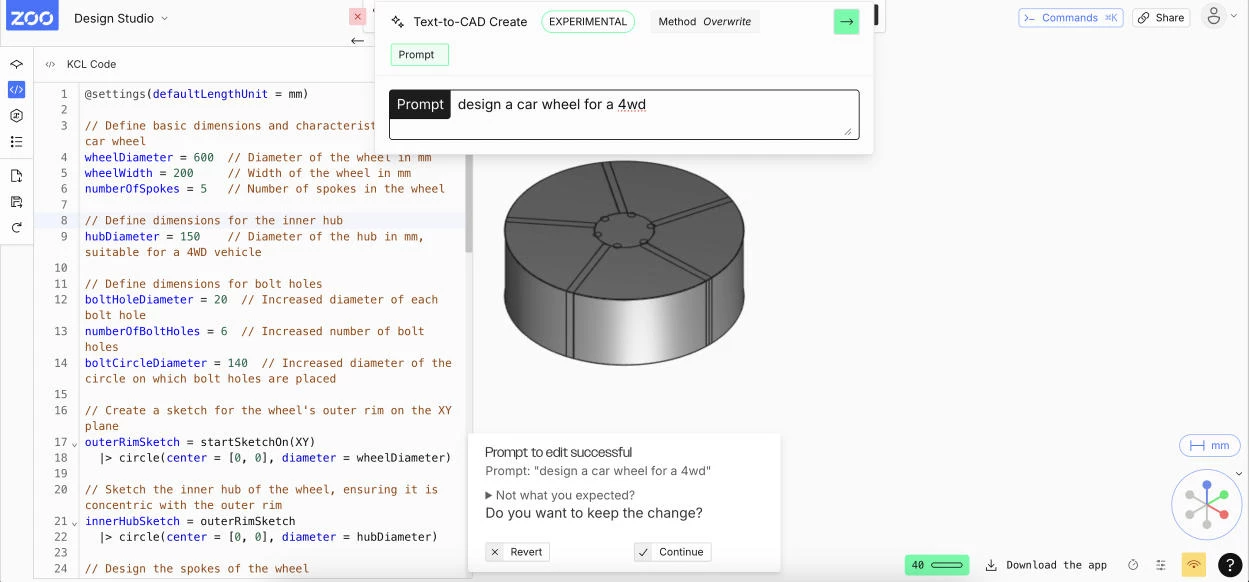Click the KCL Code pane title
The image size is (1249, 582).
point(91,64)
